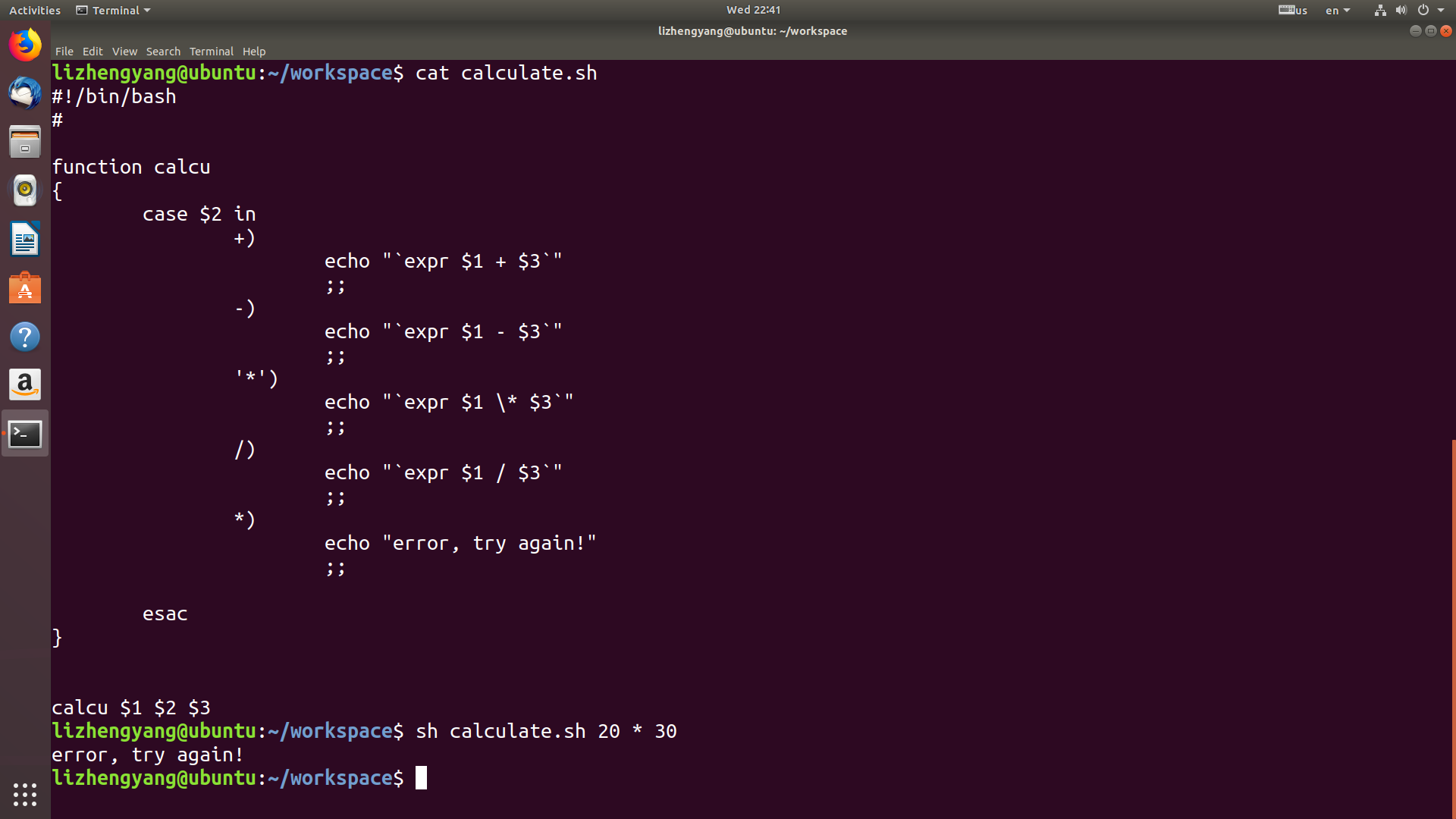1456x819 pixels.
Task: Close the terminal window
Action: point(1446,31)
